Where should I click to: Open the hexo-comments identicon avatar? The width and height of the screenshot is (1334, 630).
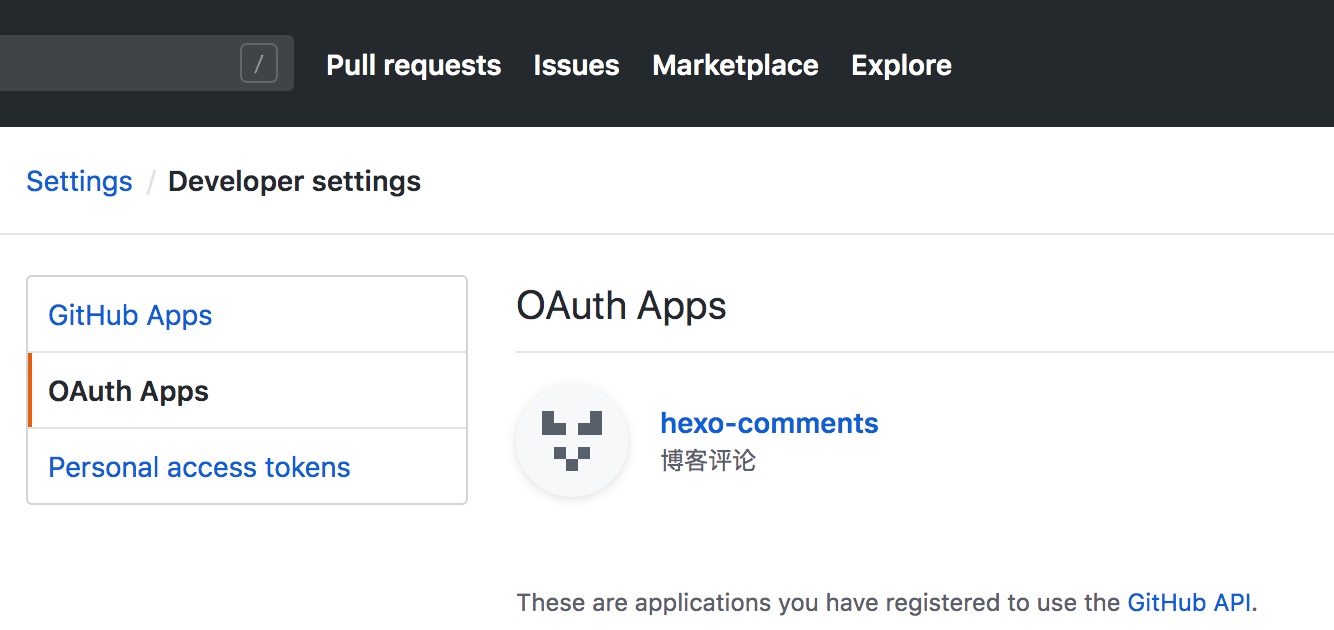pos(572,441)
